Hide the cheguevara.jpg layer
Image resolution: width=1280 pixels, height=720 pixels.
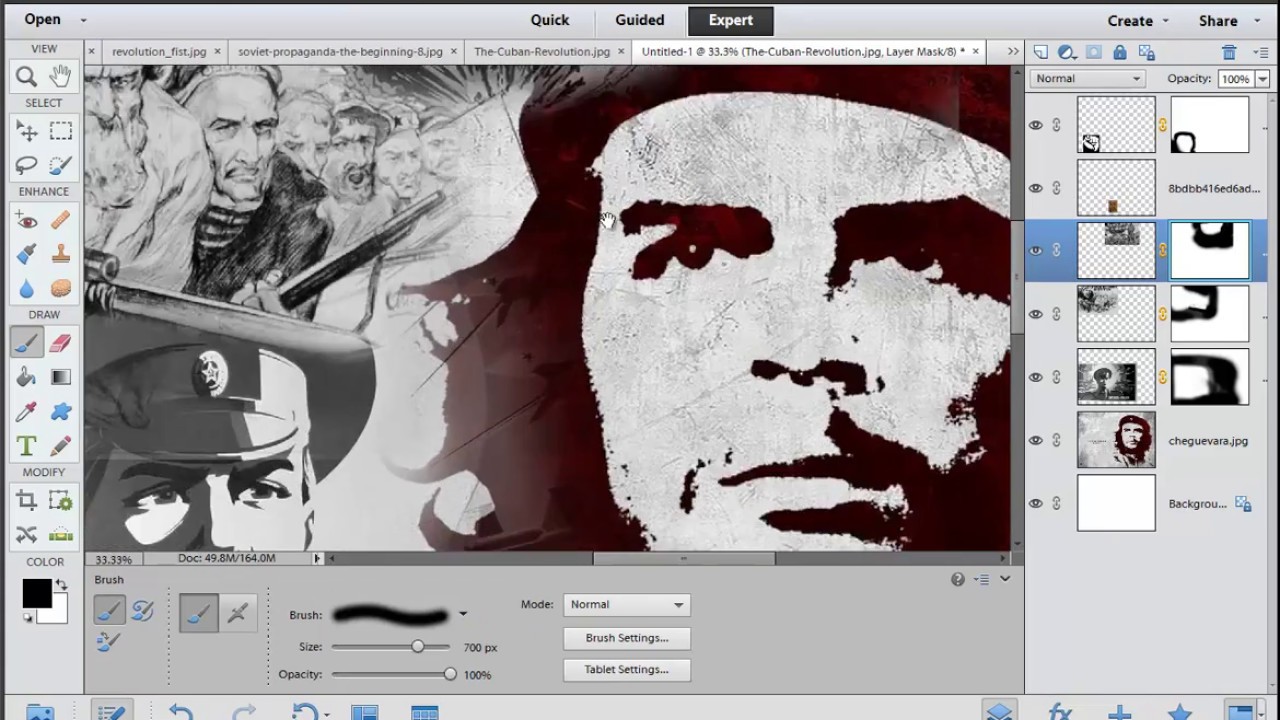coord(1036,440)
